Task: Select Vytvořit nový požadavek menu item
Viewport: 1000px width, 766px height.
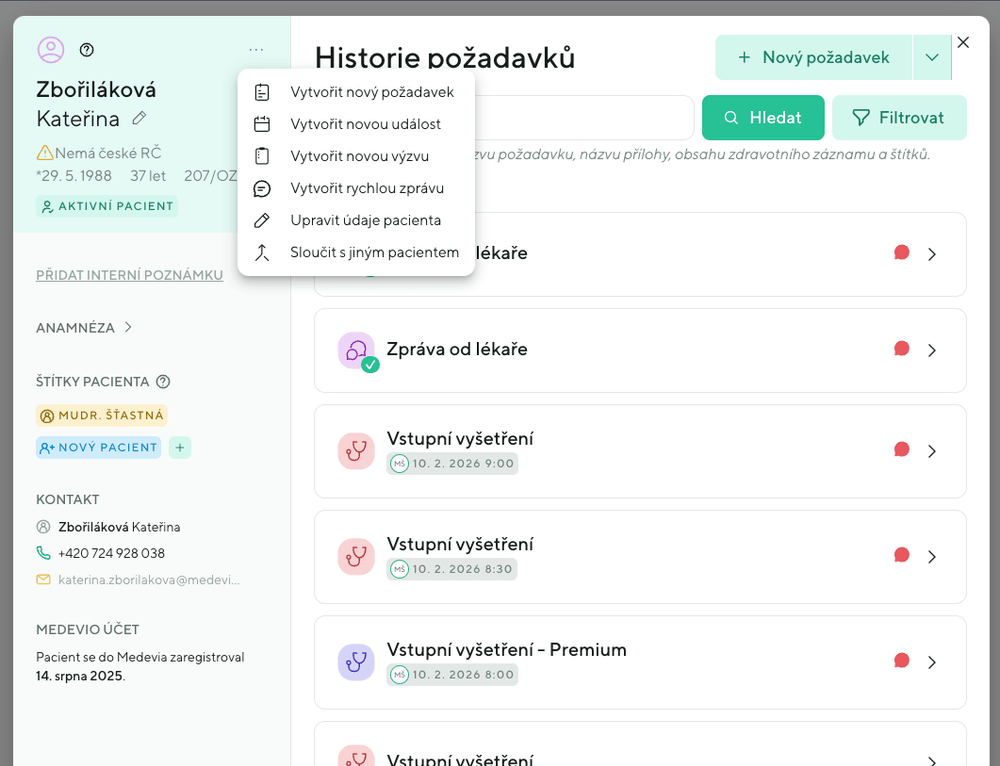Action: pyautogui.click(x=371, y=92)
